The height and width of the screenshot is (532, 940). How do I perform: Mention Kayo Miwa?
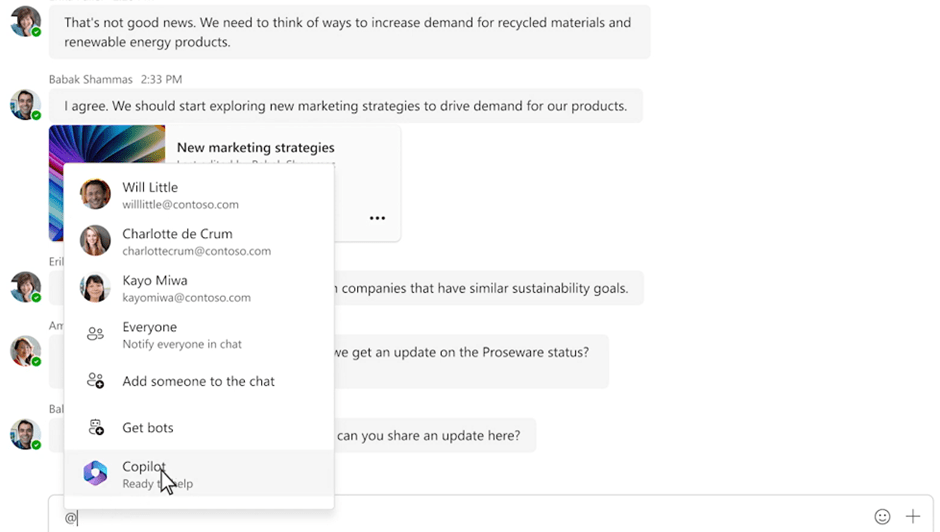[x=155, y=288]
